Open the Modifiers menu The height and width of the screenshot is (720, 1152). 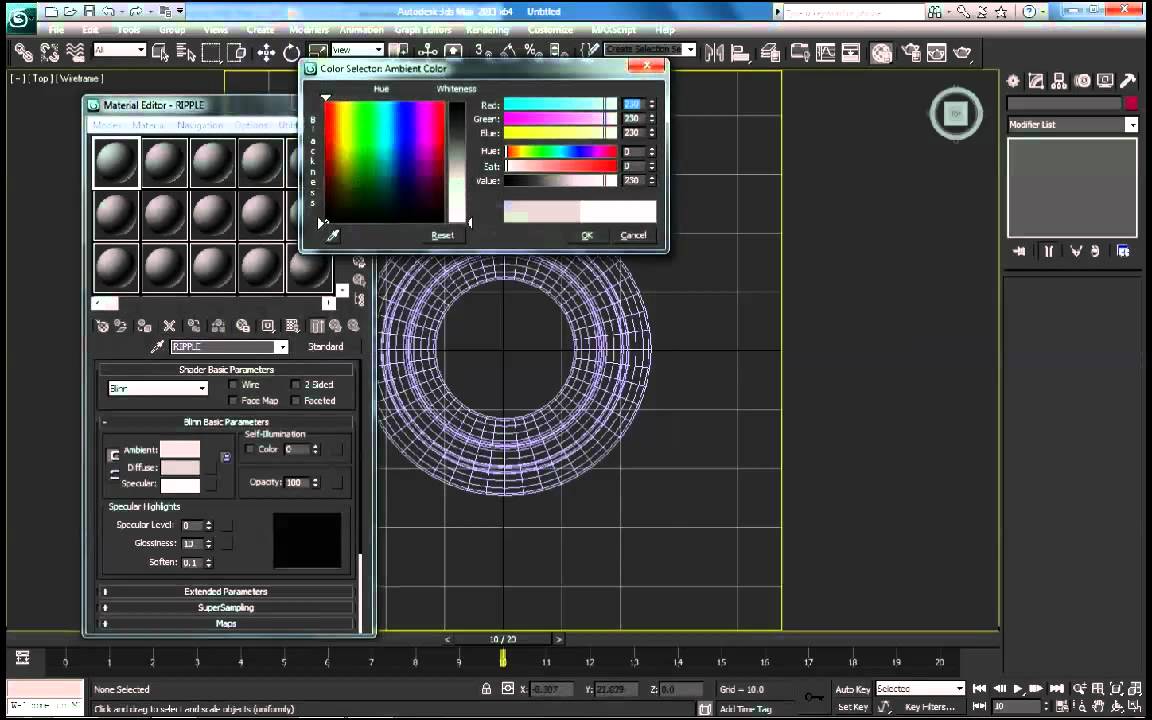pos(309,30)
